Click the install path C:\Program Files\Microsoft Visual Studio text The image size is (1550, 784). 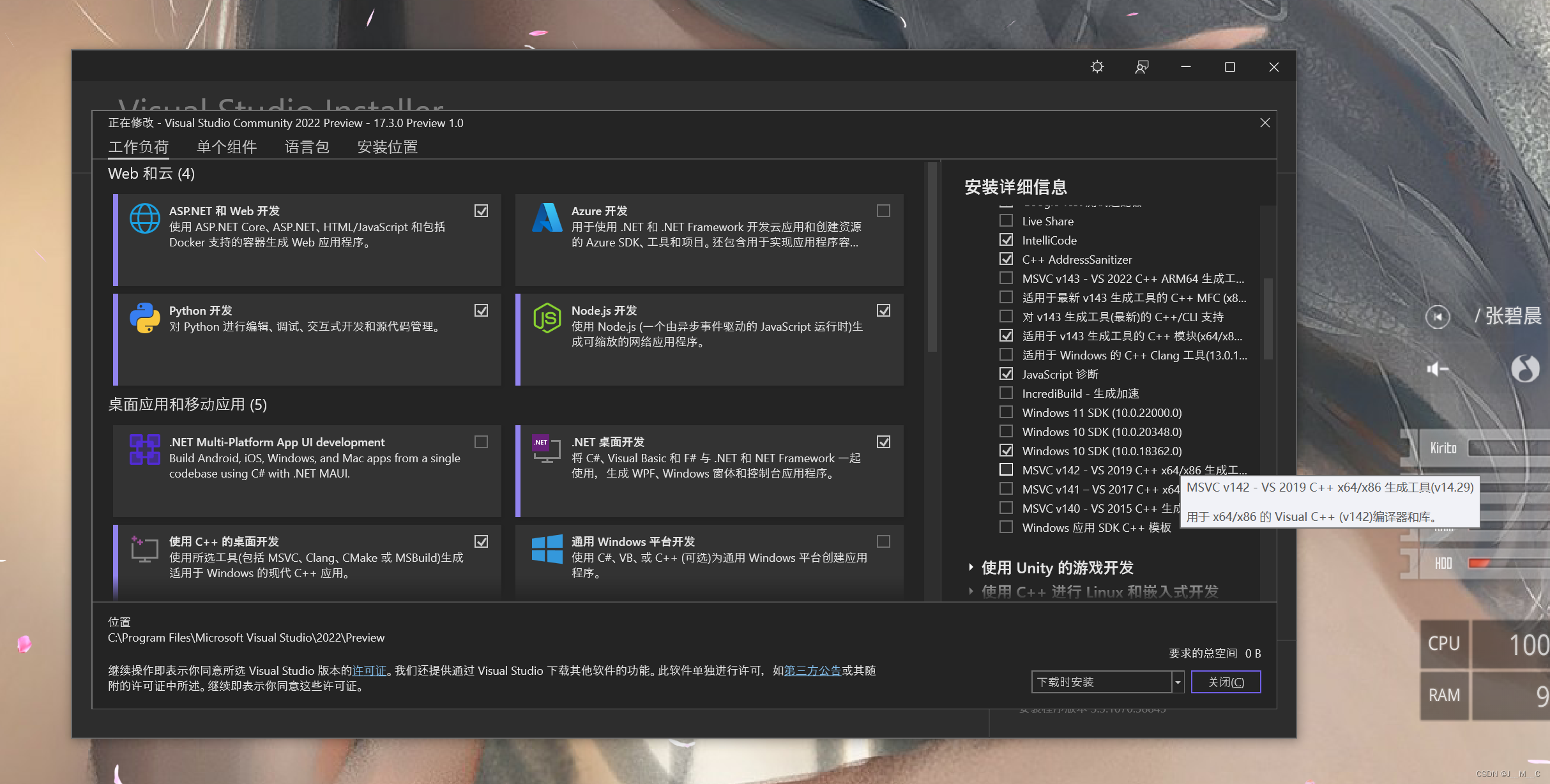click(x=247, y=638)
